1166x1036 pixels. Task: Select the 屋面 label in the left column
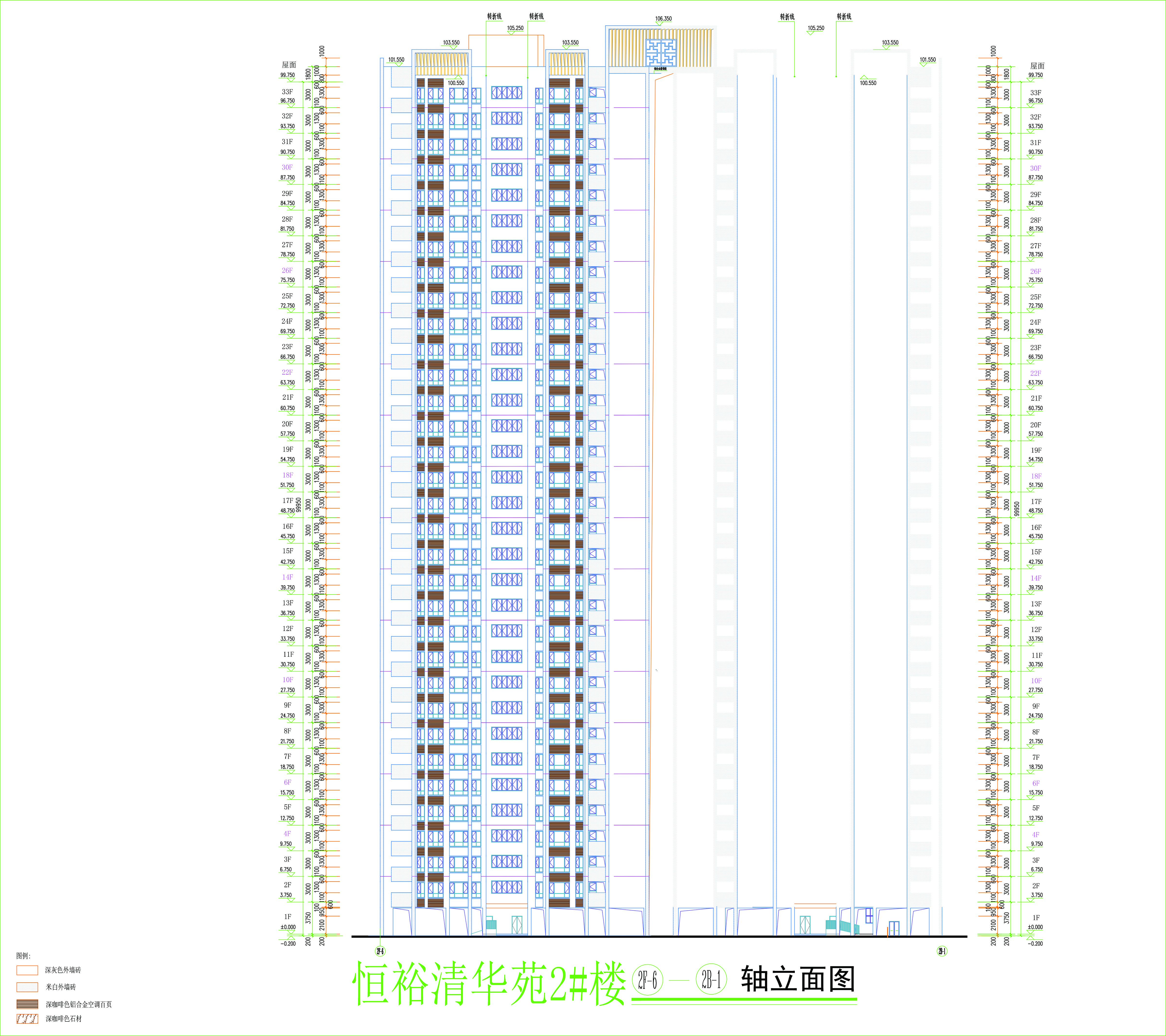click(x=289, y=65)
